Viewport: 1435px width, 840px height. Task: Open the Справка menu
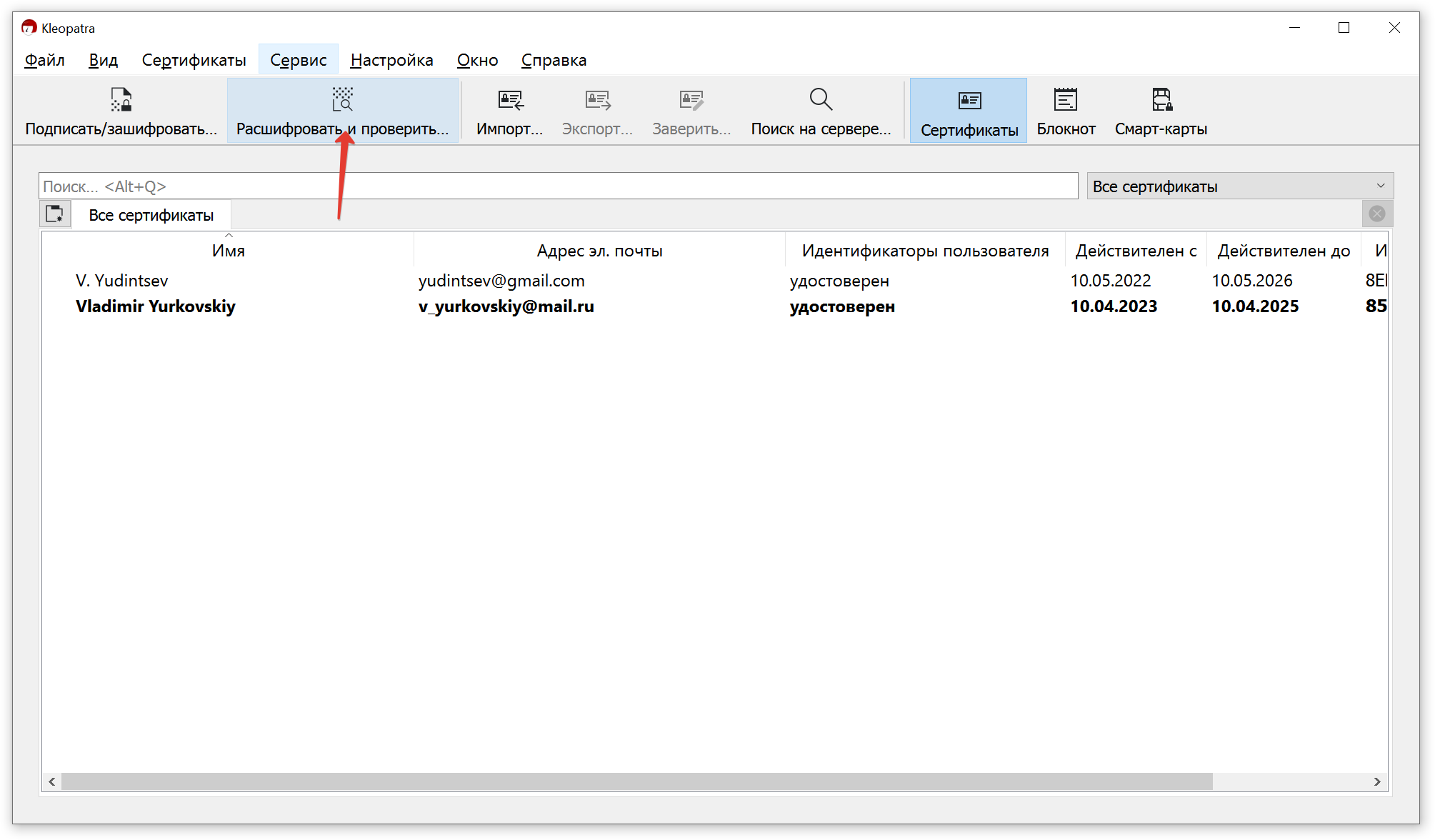point(554,60)
